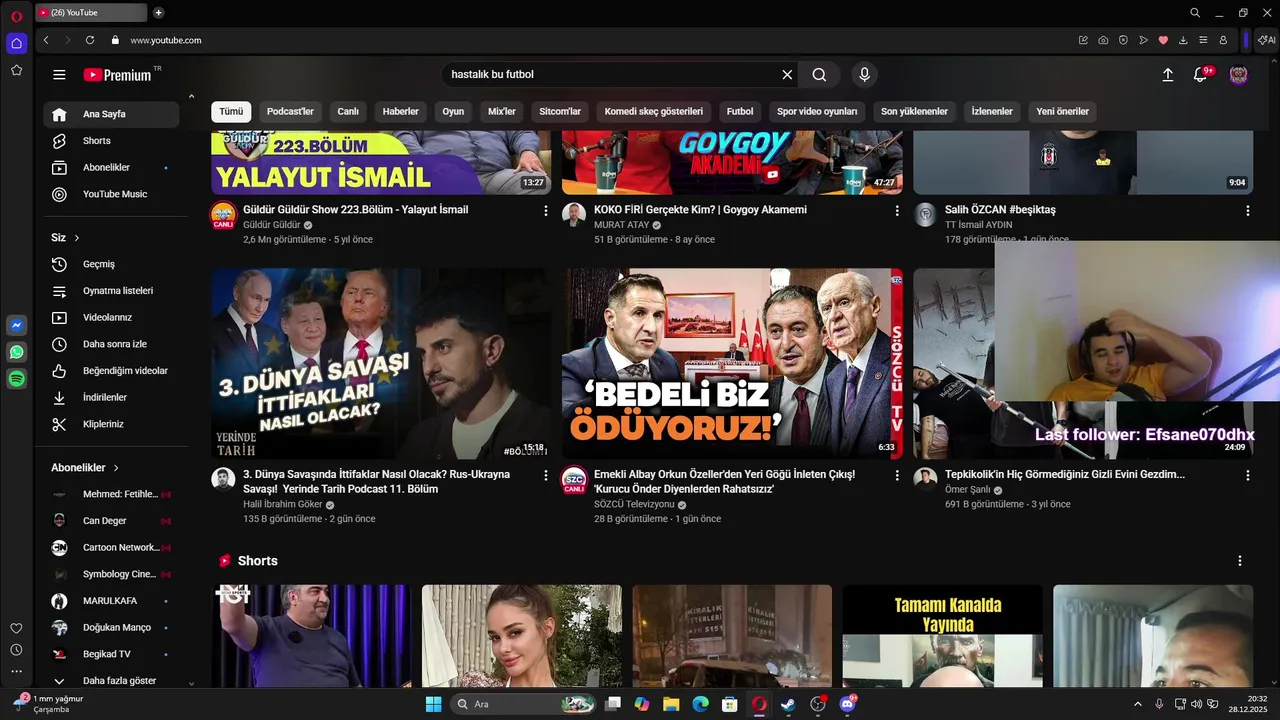The height and width of the screenshot is (720, 1280).
Task: Open Messenger in Opera sidebar
Action: tap(16, 325)
